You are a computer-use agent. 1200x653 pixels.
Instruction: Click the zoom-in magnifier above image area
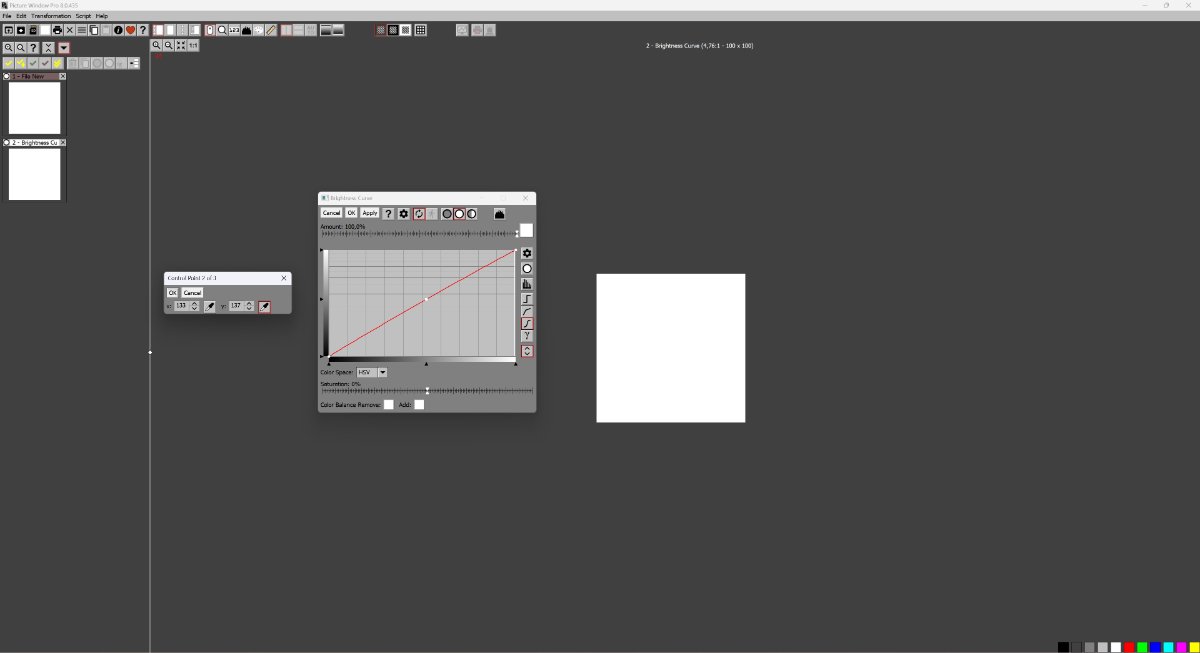click(x=157, y=46)
